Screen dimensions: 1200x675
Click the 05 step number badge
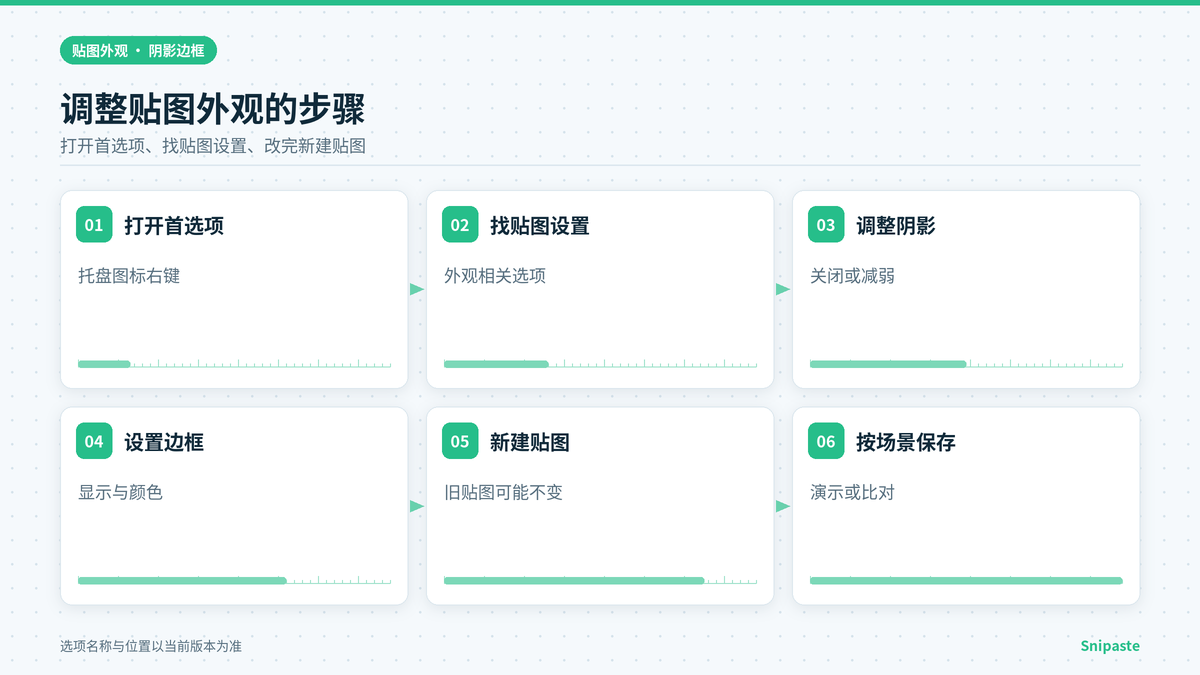coord(460,441)
